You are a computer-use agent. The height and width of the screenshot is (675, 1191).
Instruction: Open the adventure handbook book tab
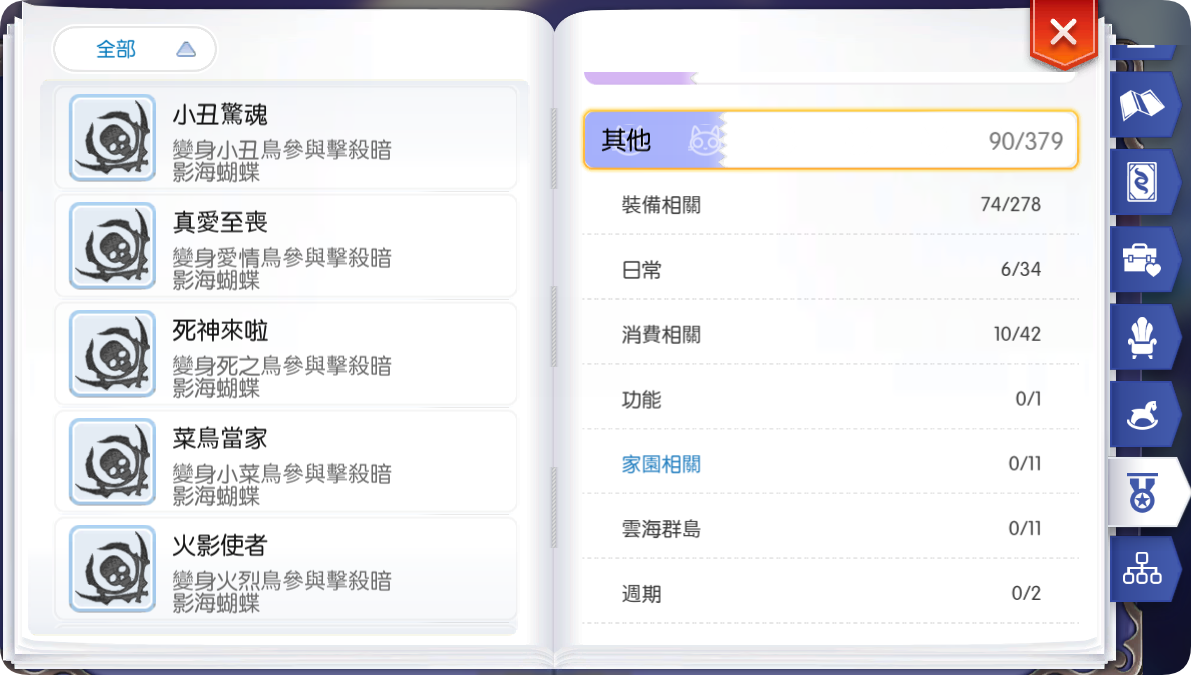coord(1142,105)
